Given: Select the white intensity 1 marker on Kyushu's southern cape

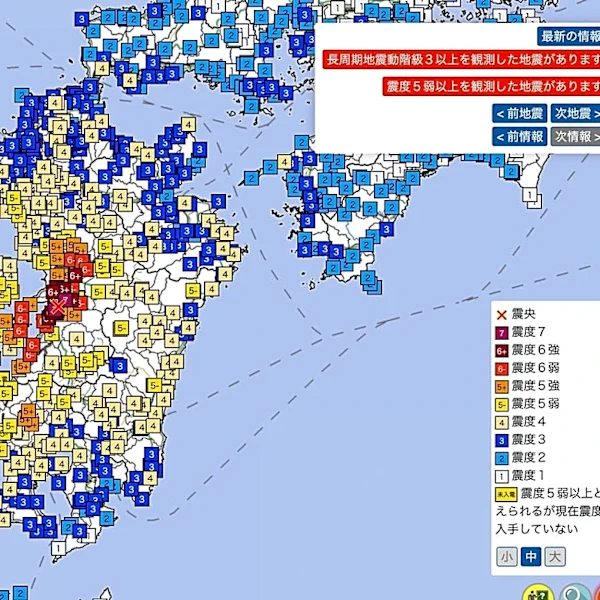Looking at the screenshot, I should (x=58, y=549).
